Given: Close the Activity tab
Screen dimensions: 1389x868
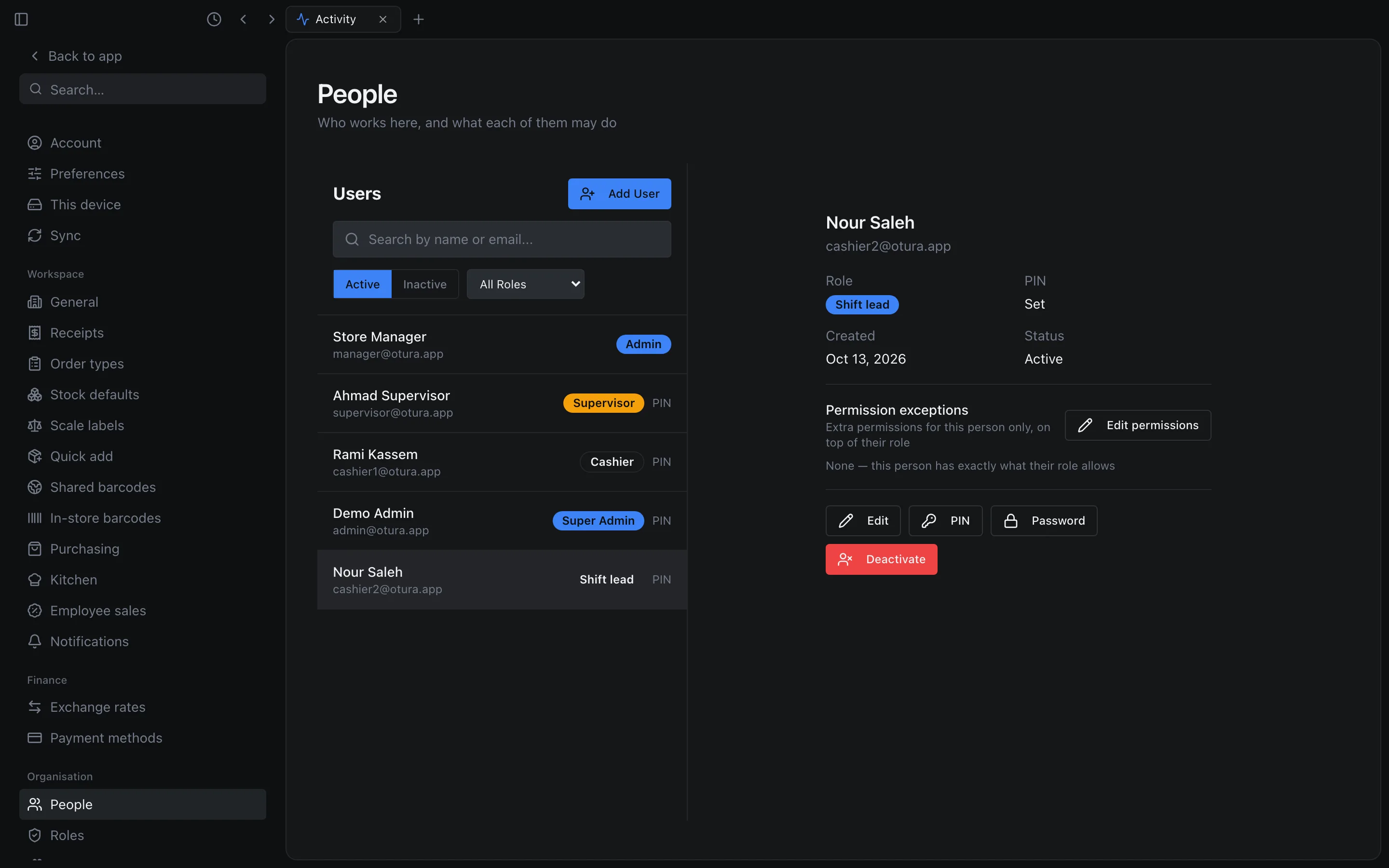Looking at the screenshot, I should 383,19.
